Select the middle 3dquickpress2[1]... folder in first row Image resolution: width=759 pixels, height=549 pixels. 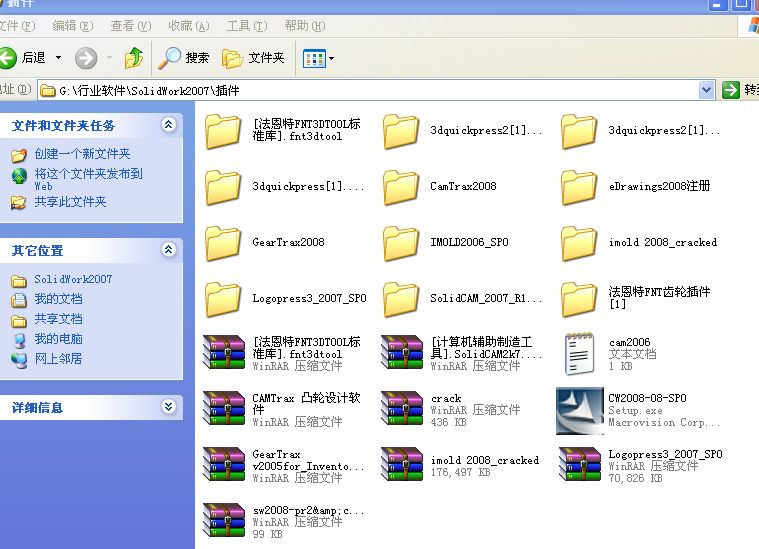[401, 131]
